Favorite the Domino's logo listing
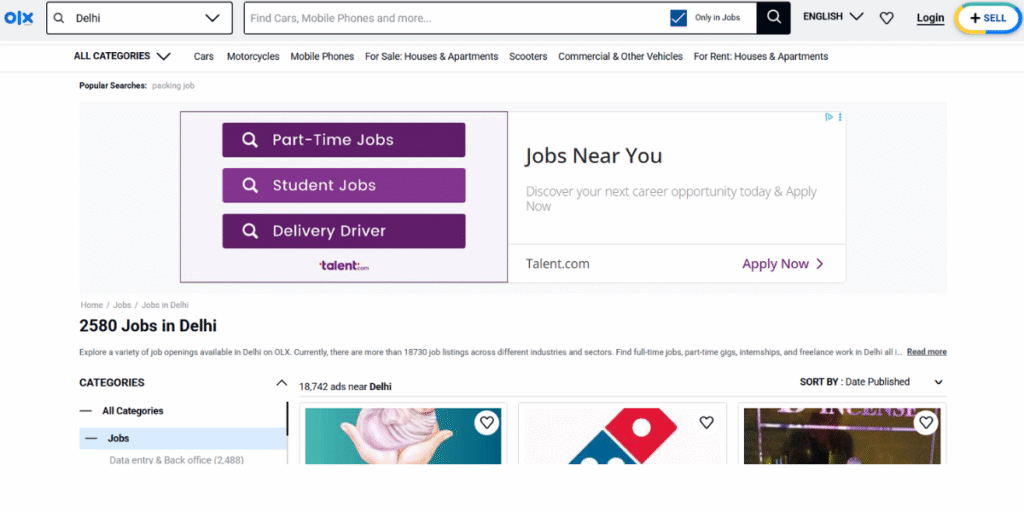Screen dimensions: 1024x512 coord(707,423)
